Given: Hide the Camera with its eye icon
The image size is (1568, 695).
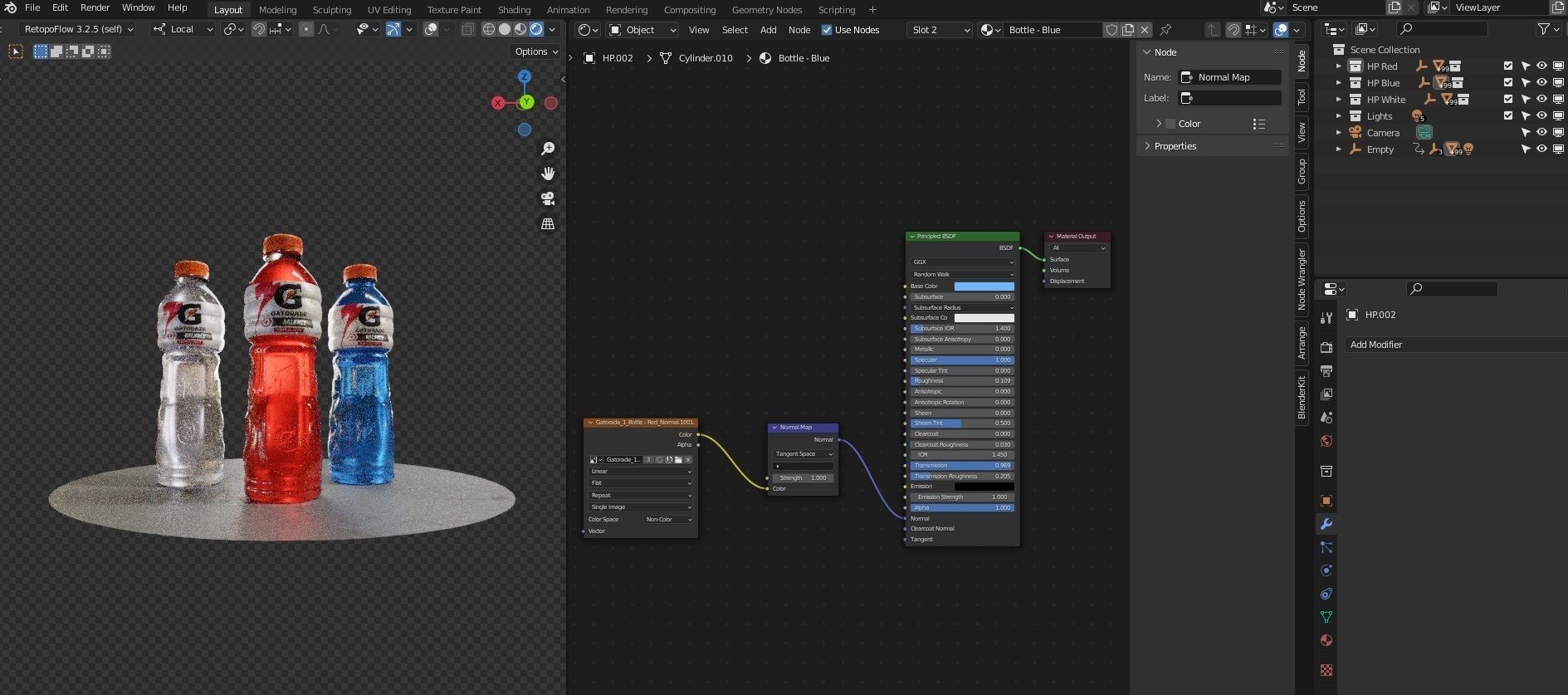Looking at the screenshot, I should [1541, 132].
